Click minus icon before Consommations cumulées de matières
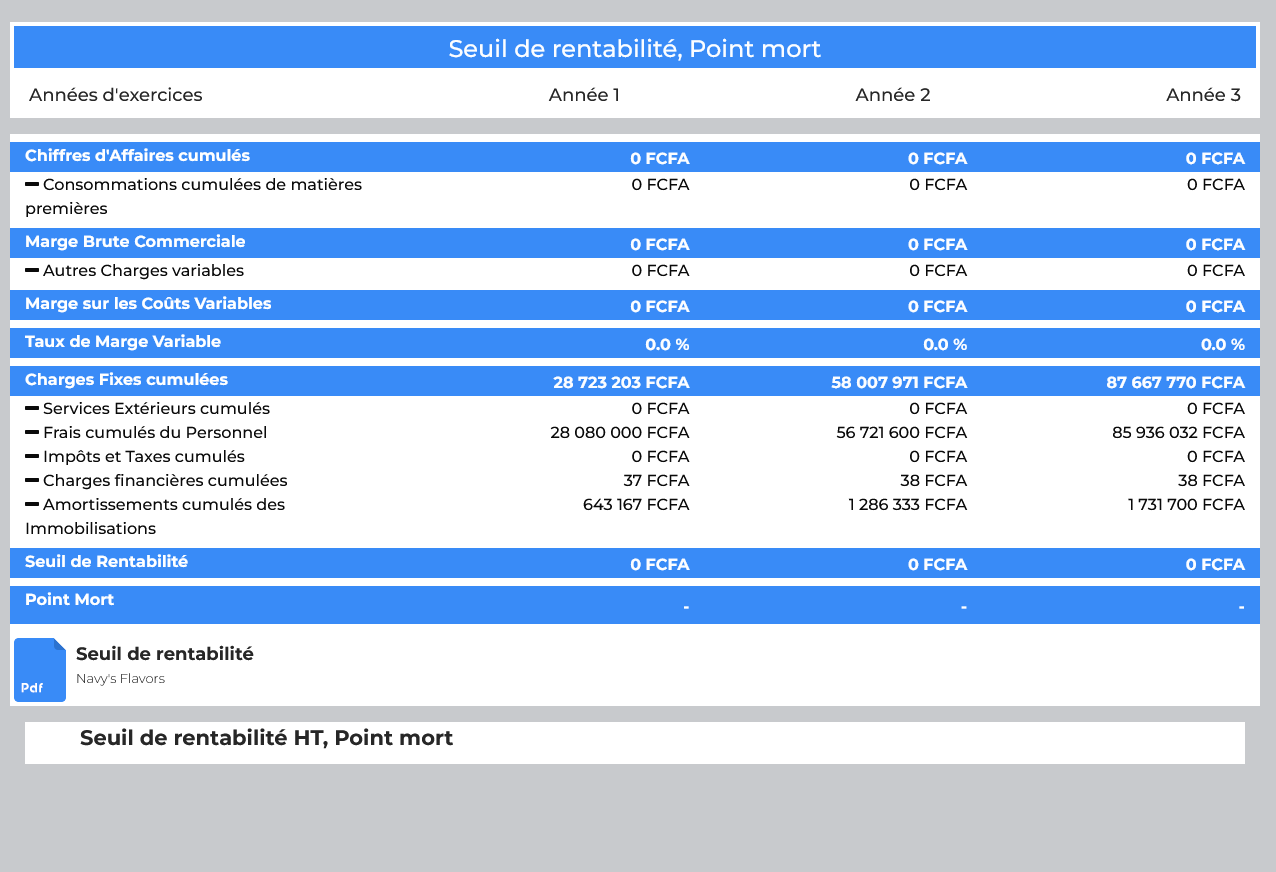The width and height of the screenshot is (1276, 872). pos(32,184)
